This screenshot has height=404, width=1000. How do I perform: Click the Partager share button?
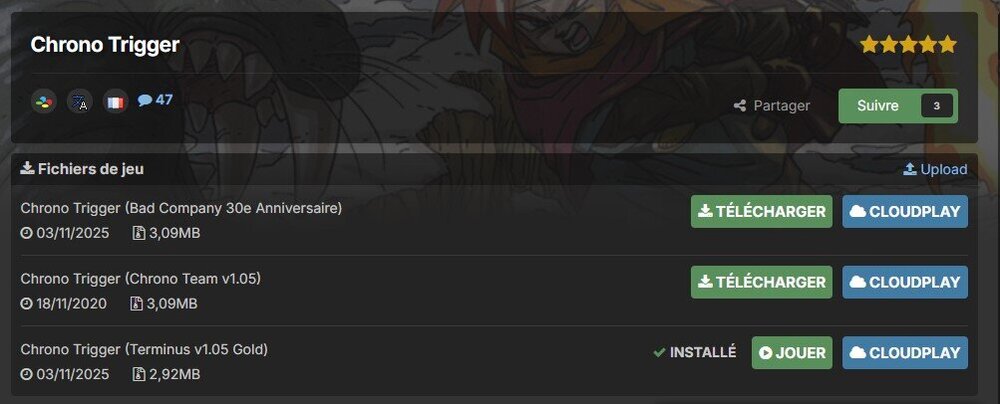772,106
